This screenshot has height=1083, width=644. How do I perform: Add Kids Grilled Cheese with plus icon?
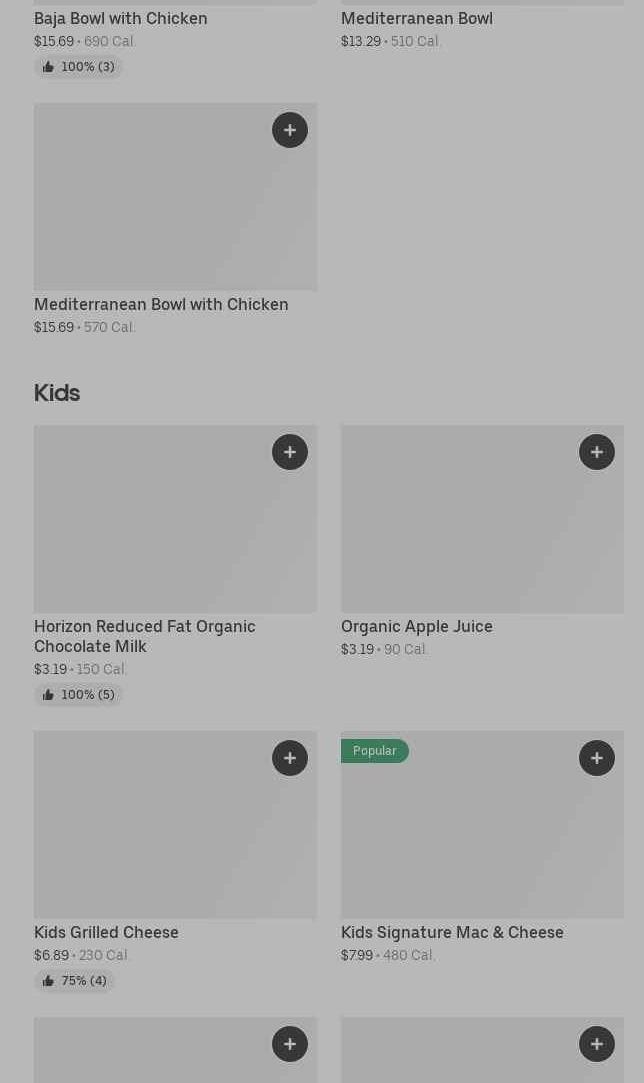click(x=290, y=758)
